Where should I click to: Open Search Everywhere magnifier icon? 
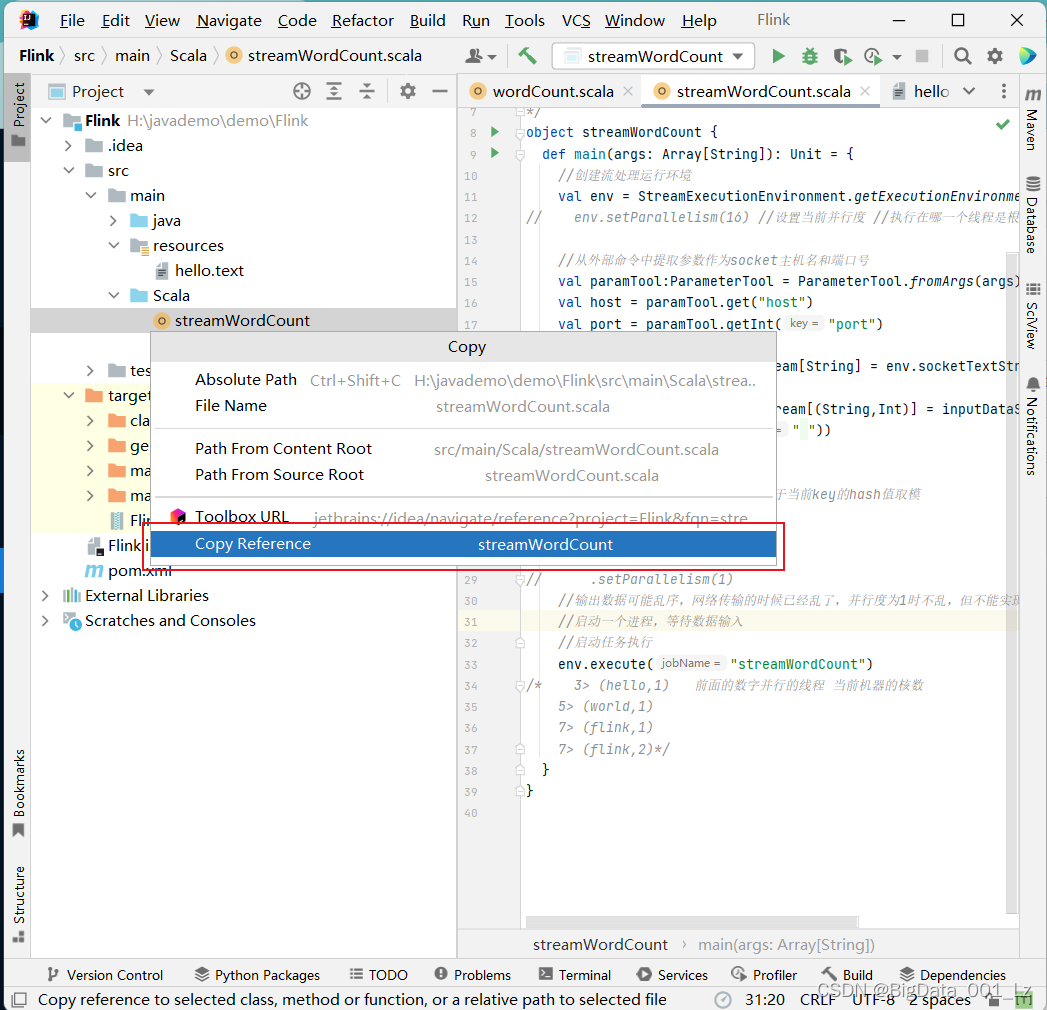(x=962, y=56)
